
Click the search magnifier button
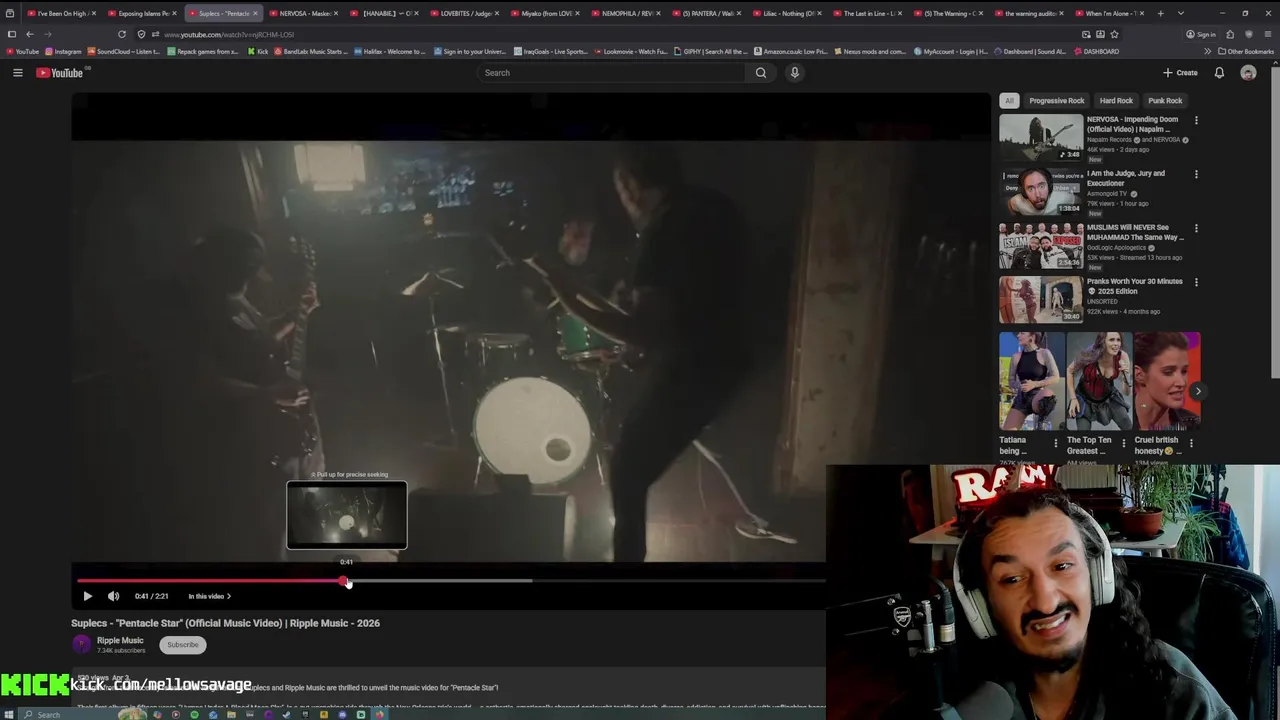coord(761,72)
